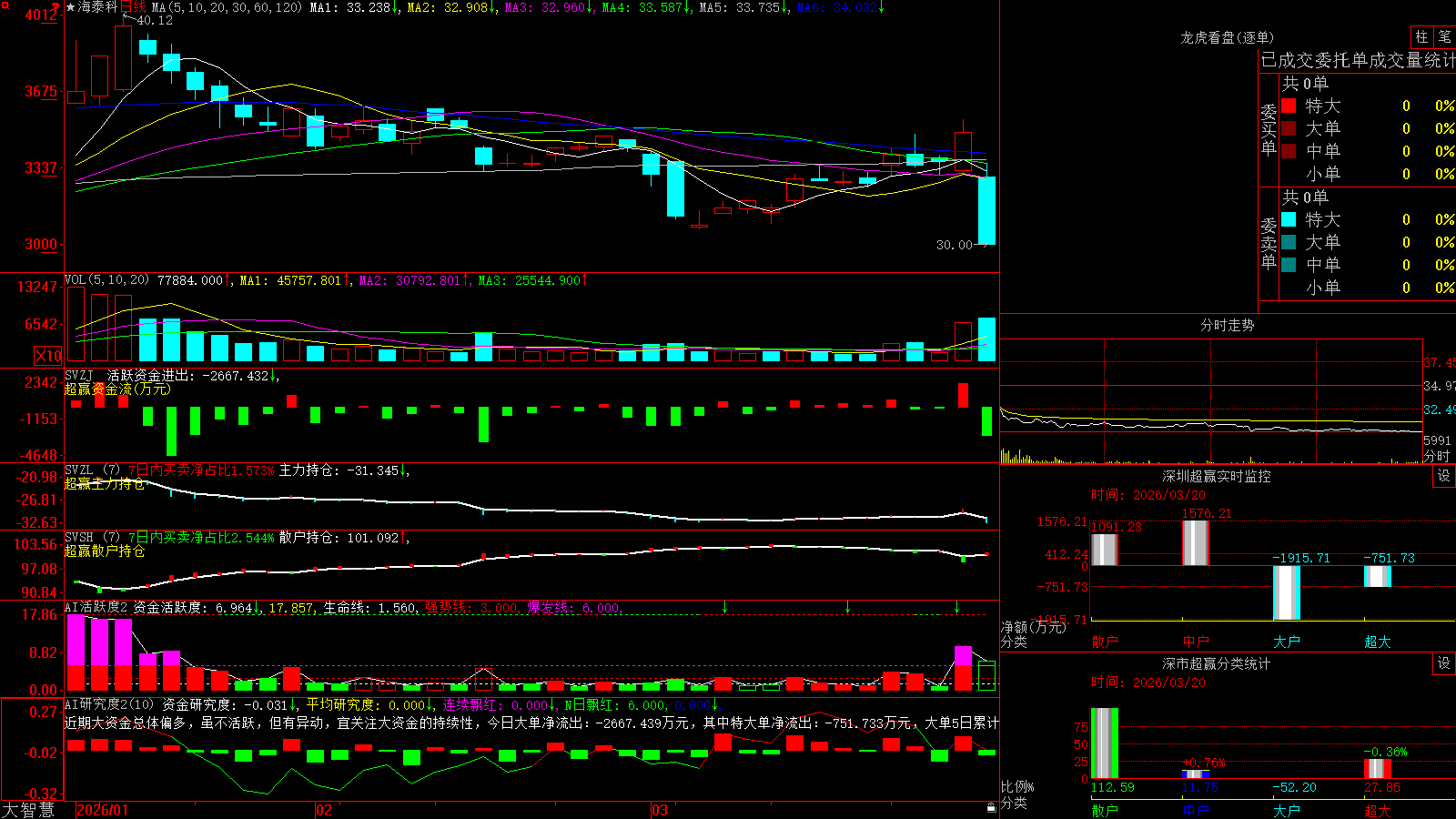Click the SVZJ indicator name

coord(79,375)
